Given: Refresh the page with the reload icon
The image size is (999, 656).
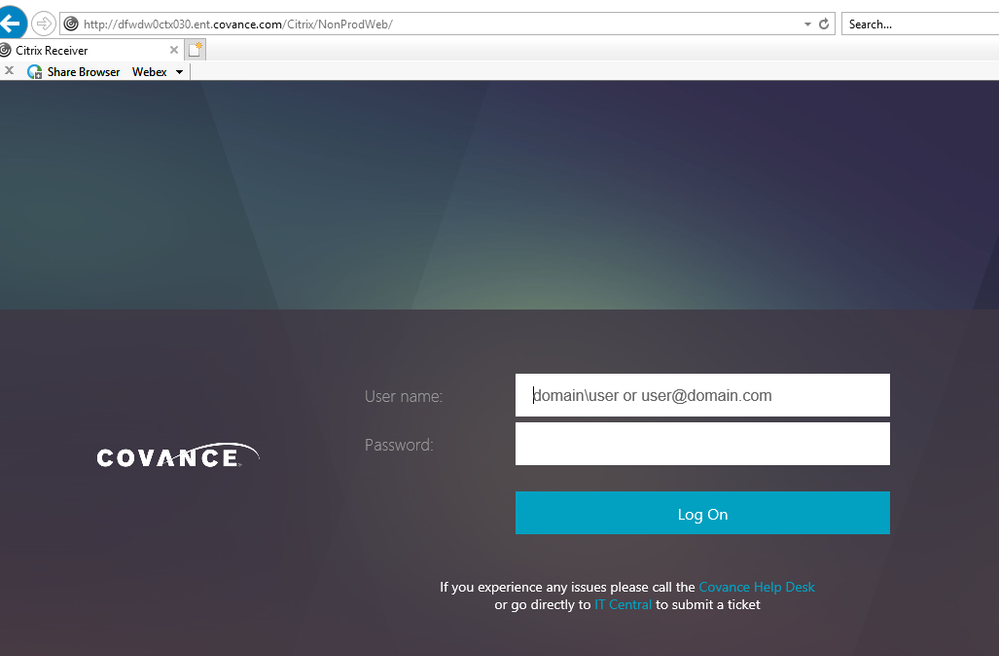Looking at the screenshot, I should click(x=824, y=24).
